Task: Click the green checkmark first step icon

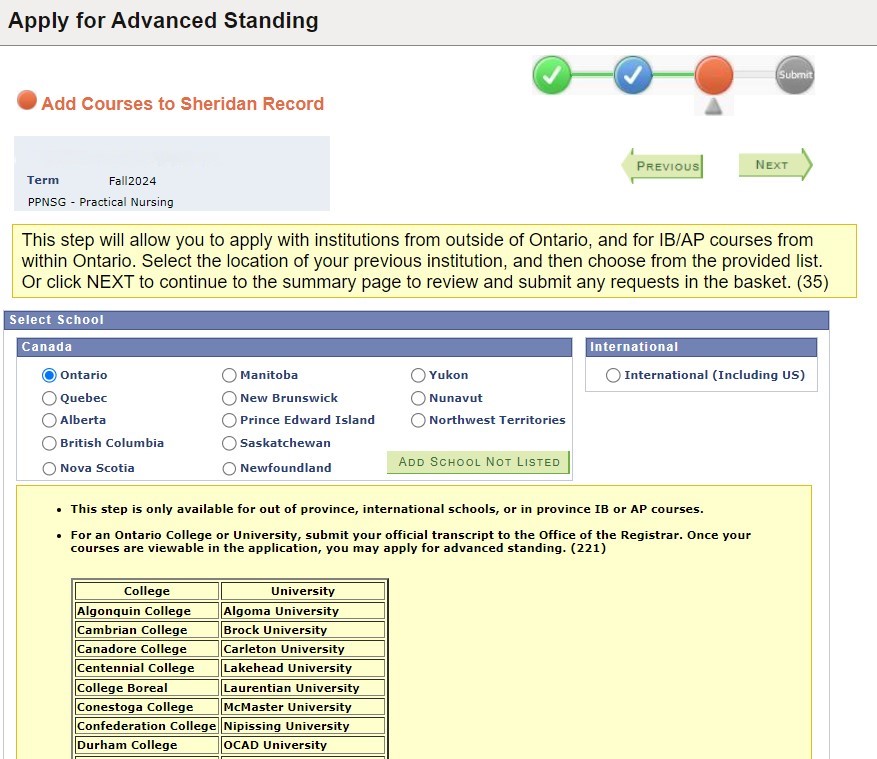Action: tap(552, 75)
